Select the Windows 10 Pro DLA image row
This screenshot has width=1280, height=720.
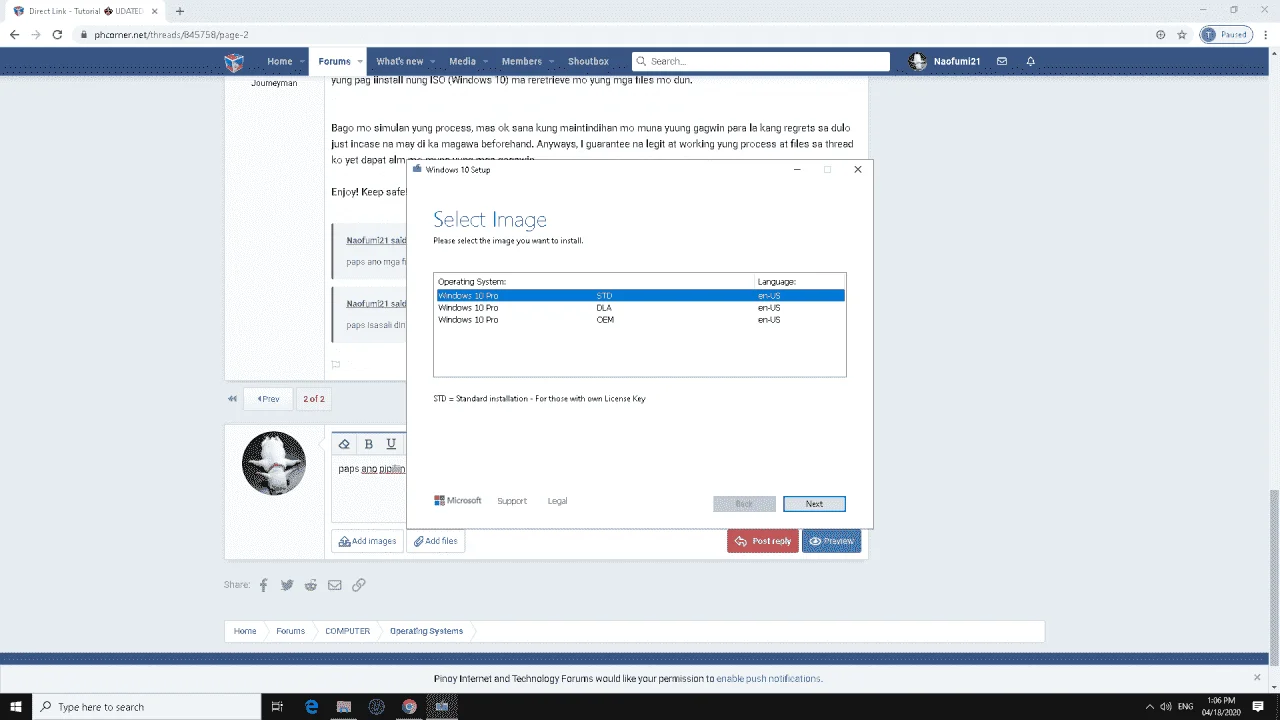click(640, 308)
